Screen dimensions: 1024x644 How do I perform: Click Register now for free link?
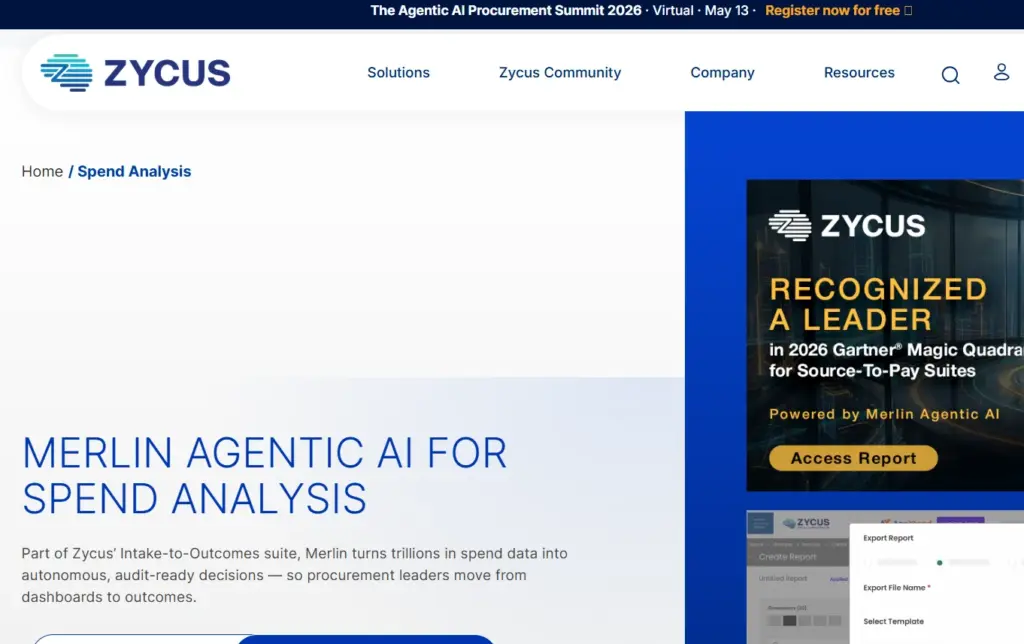[x=839, y=10]
